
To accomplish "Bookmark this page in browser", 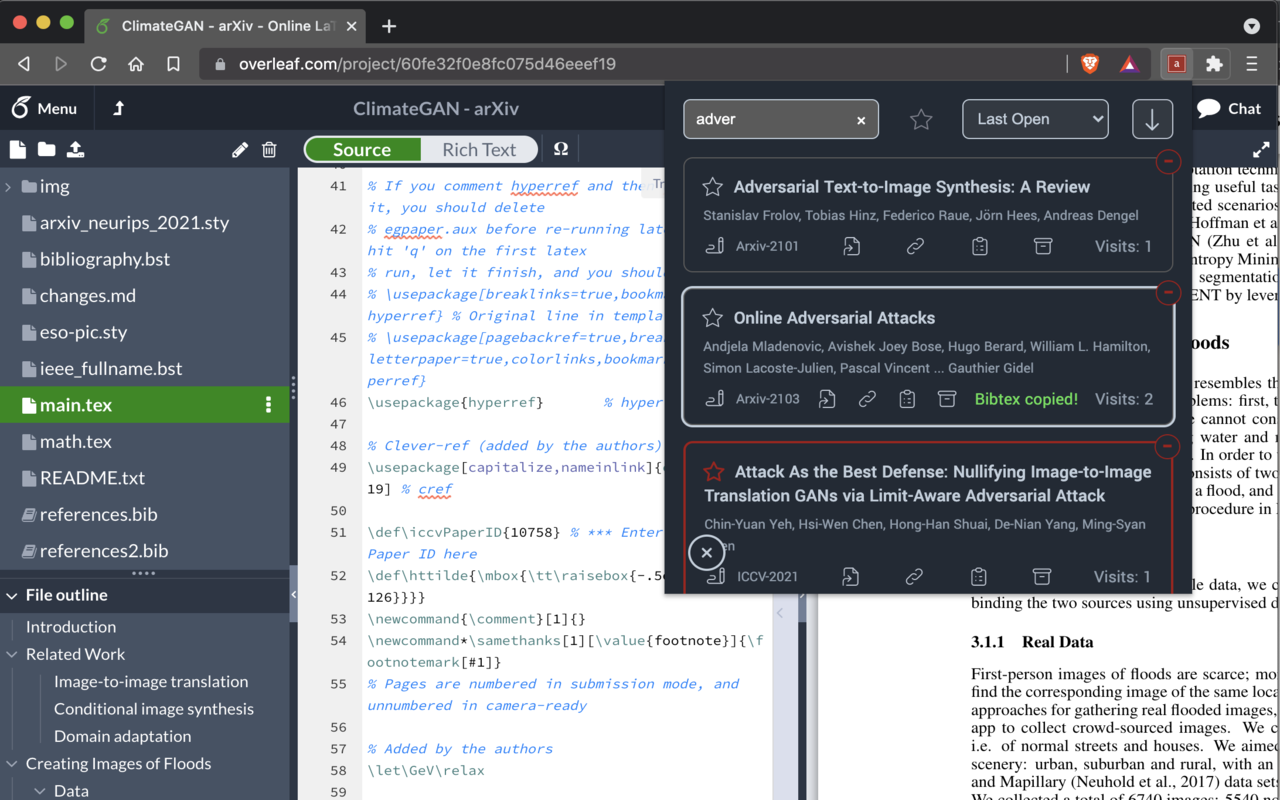I will tap(173, 64).
